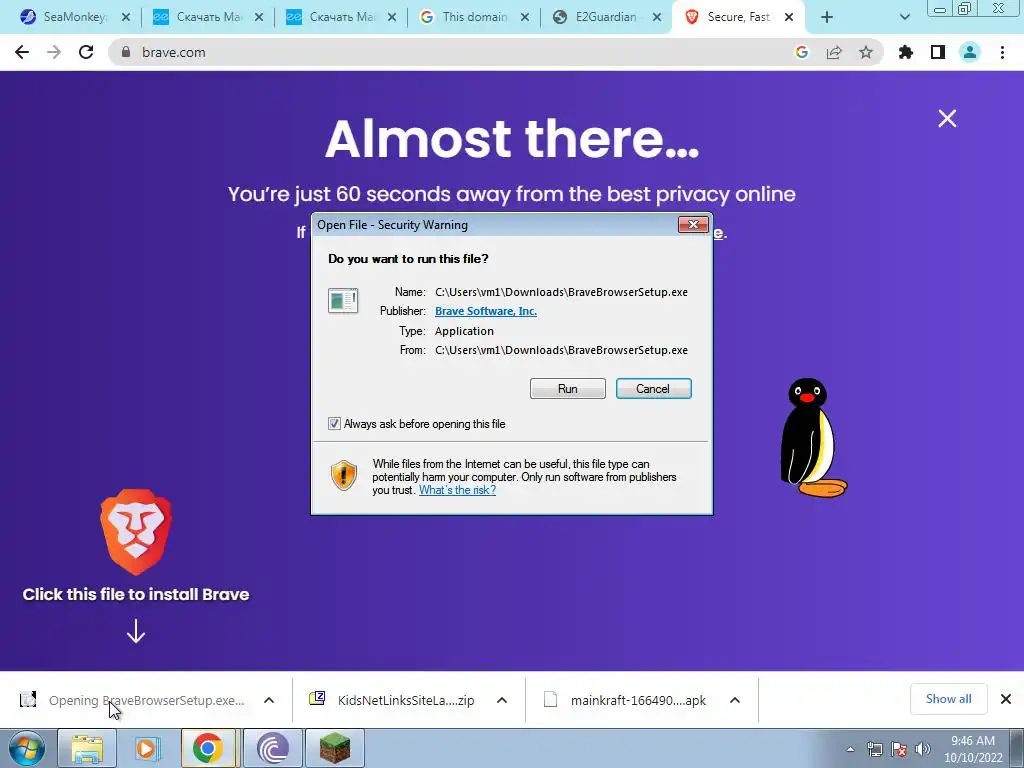The image size is (1024, 768).
Task: Expand mainkraft apk download options chevron
Action: 735,700
